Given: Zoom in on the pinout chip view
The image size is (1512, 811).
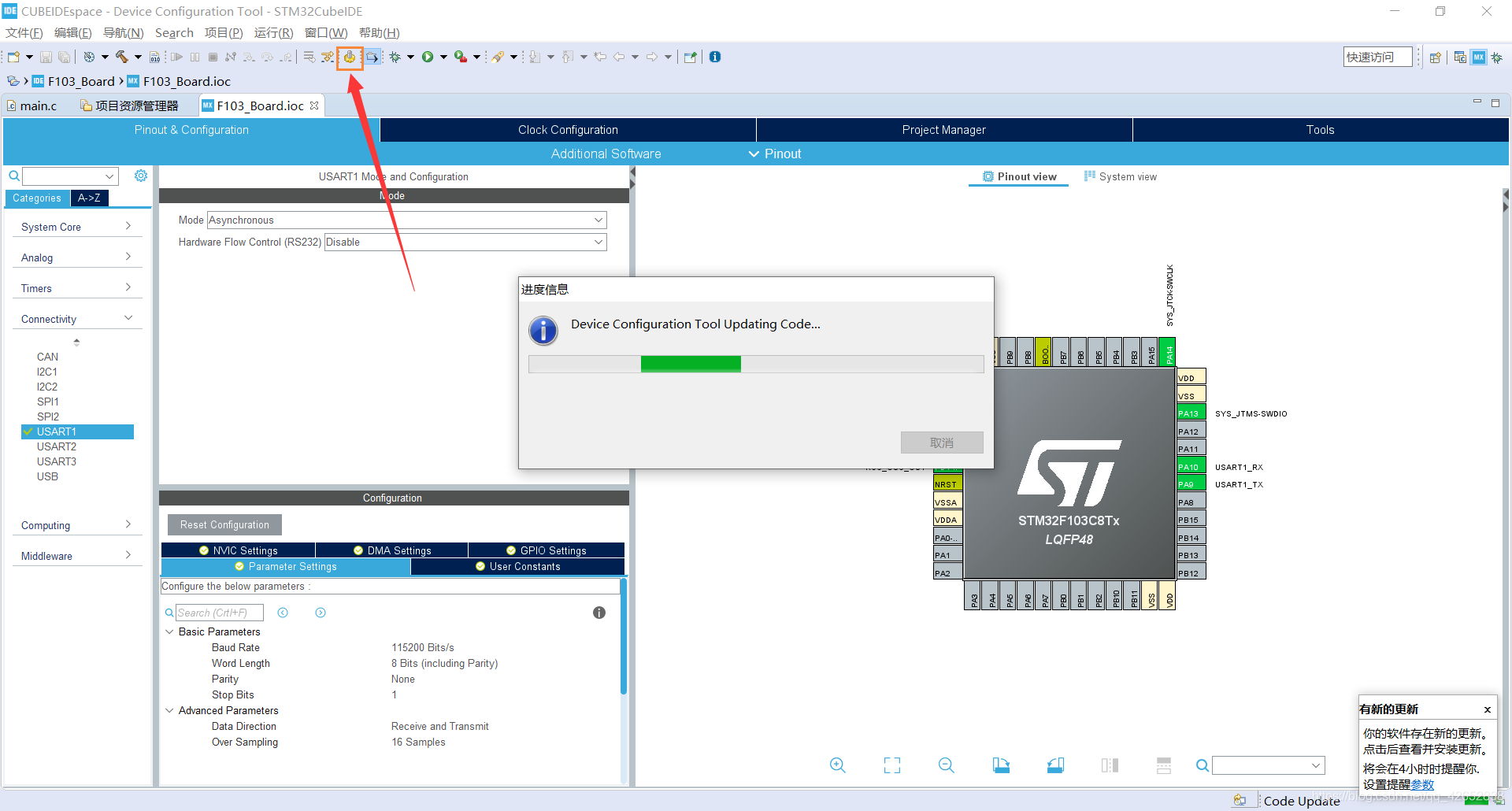Looking at the screenshot, I should click(838, 765).
